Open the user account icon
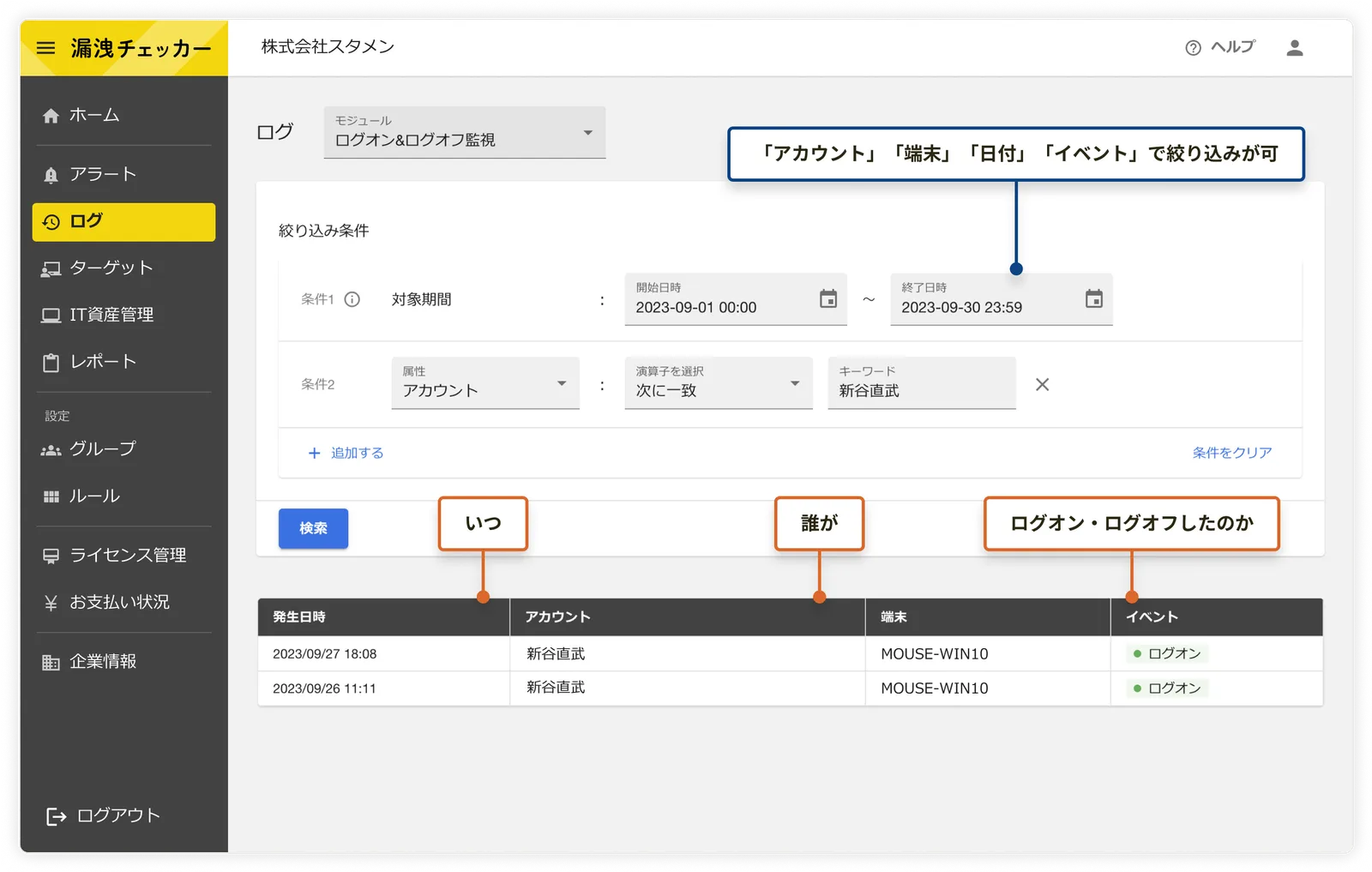Viewport: 1372px width, 872px height. (1295, 48)
